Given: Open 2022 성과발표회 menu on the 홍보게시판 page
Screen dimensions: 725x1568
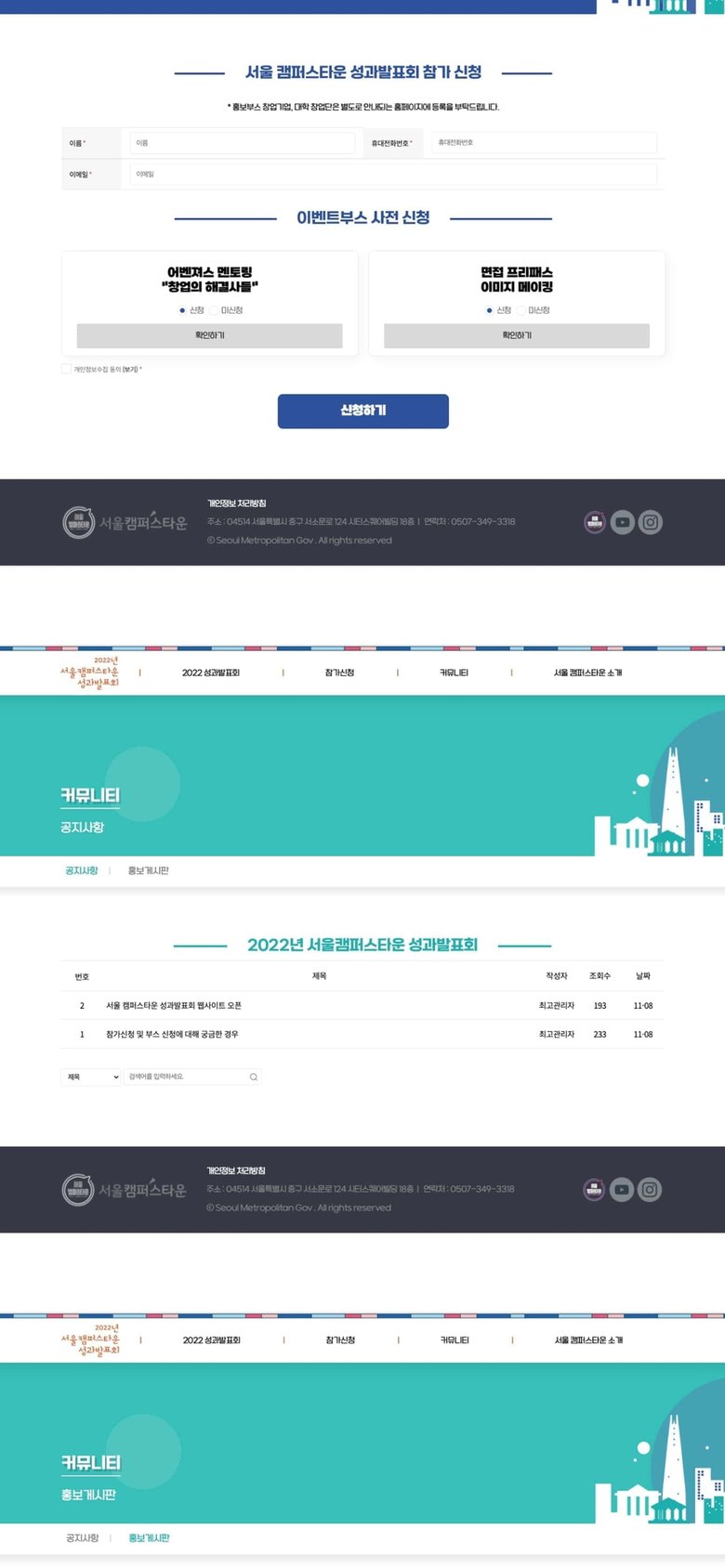Looking at the screenshot, I should [212, 1339].
